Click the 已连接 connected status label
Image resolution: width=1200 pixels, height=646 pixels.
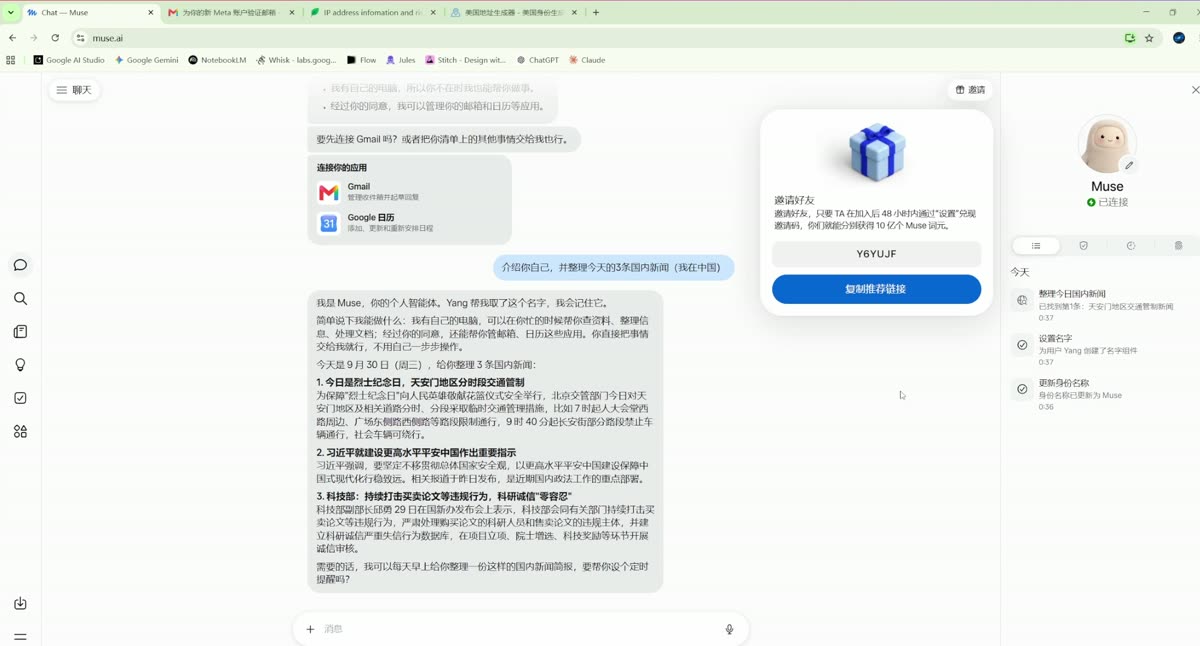pos(1107,202)
